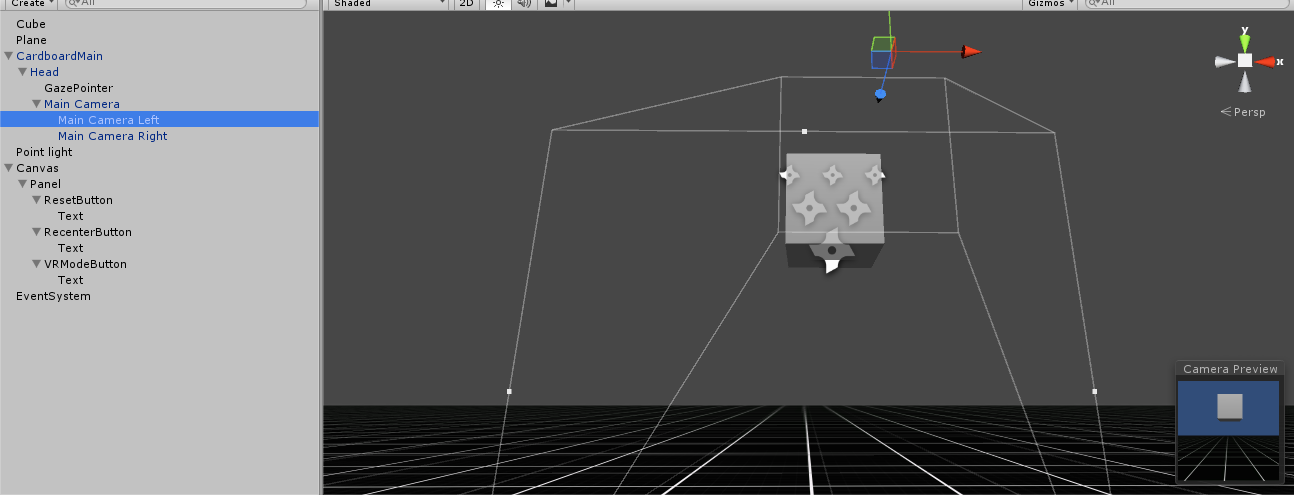Screen dimensions: 1294x495
Task: Select Text child under VRModeButton
Action: point(160,280)
